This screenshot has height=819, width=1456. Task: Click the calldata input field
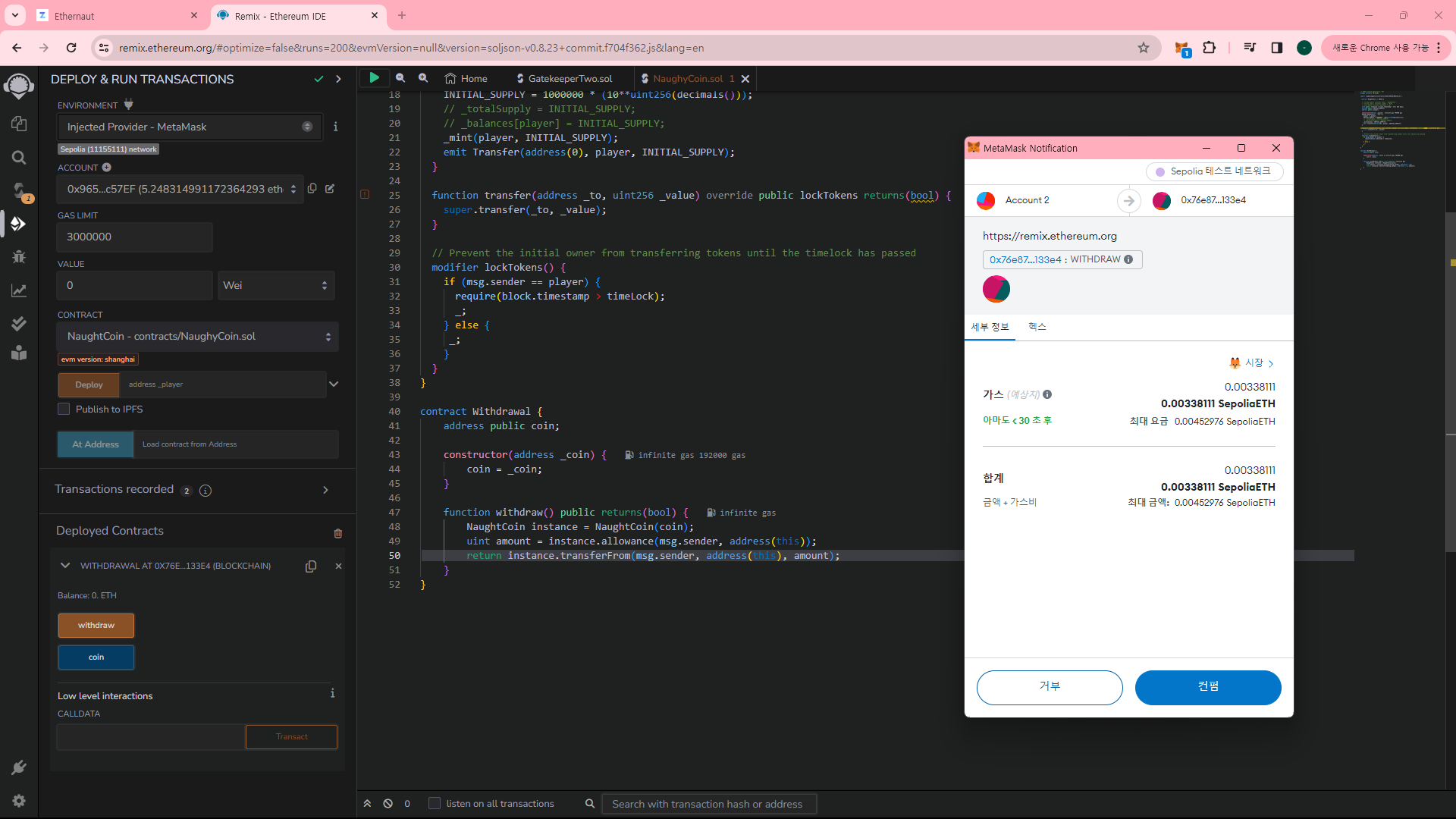[x=151, y=737]
